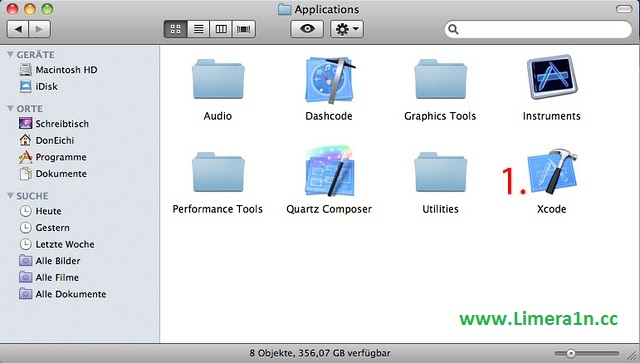Open the Audio folder
Viewport: 640px width, 363px height.
tap(218, 80)
